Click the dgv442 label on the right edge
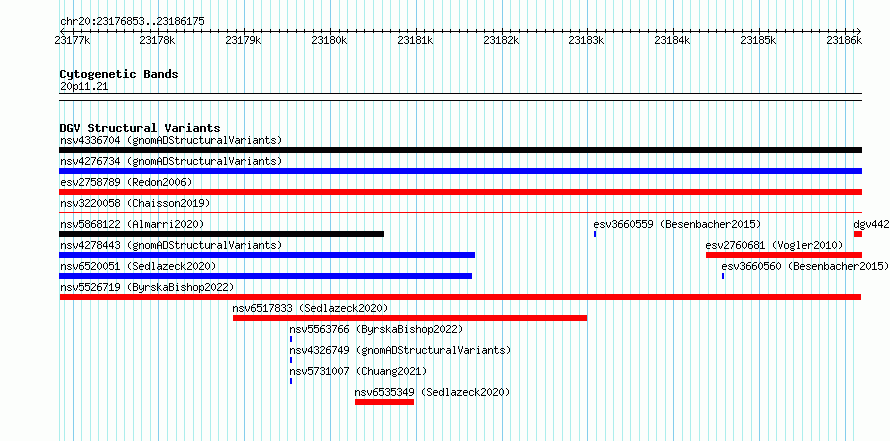This screenshot has width=890, height=441. pos(871,224)
